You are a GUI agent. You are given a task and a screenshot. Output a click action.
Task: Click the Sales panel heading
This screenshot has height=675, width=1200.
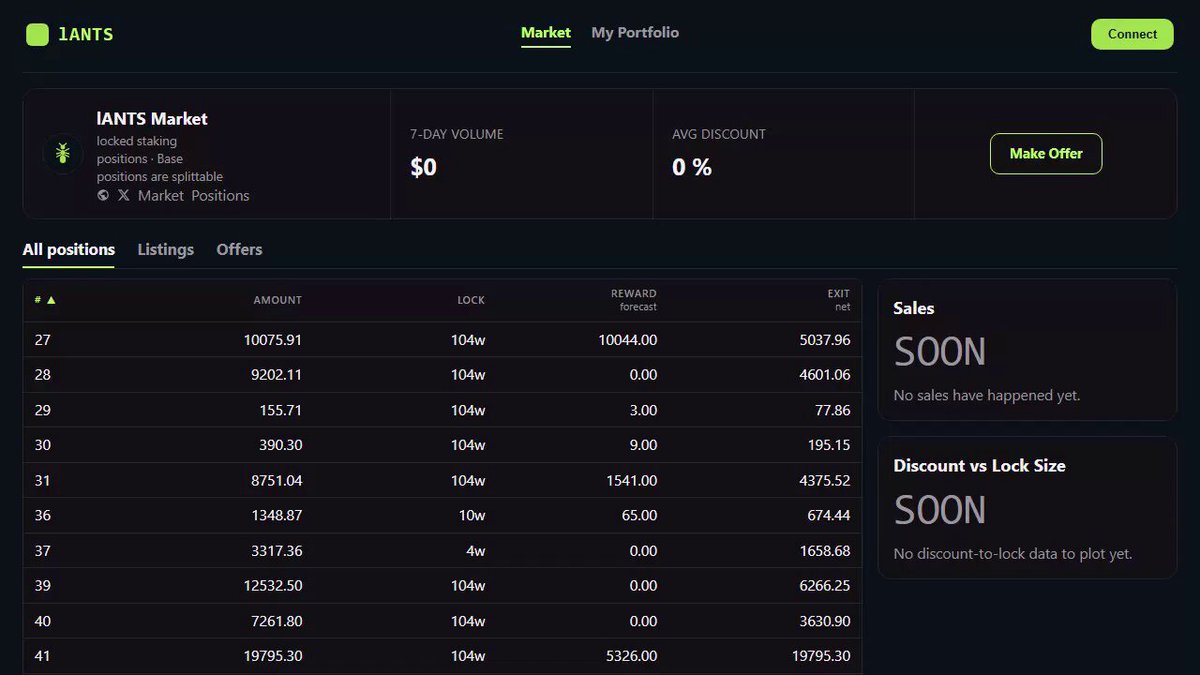coord(914,309)
